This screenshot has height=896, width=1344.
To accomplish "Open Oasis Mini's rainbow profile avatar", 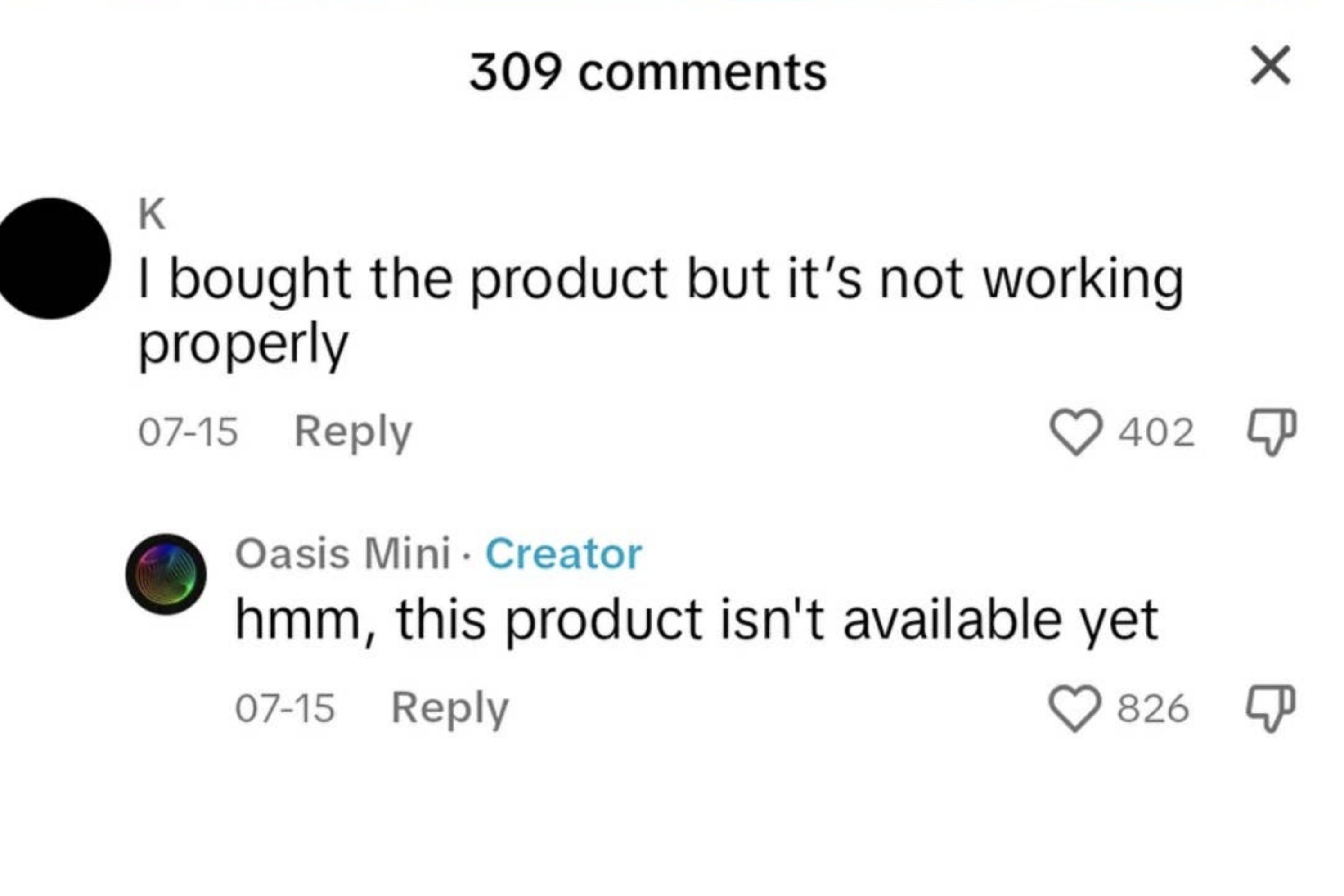I will 166,574.
